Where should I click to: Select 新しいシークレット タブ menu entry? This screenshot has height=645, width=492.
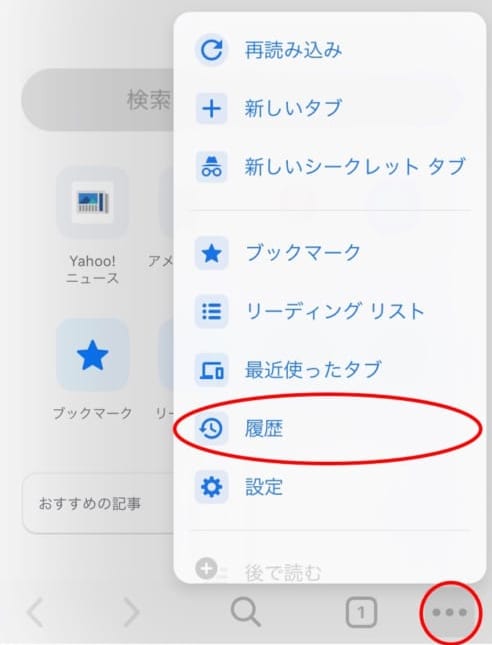(x=330, y=167)
